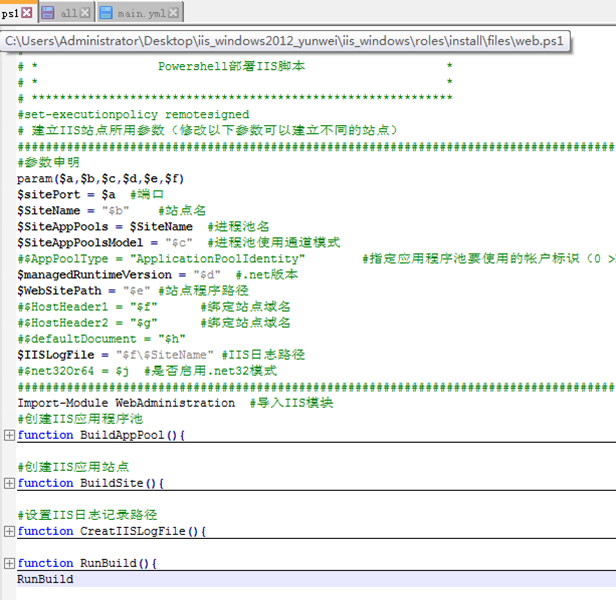Click the function BuildSite(){ text
Screen dimensions: 616x600
coord(90,483)
